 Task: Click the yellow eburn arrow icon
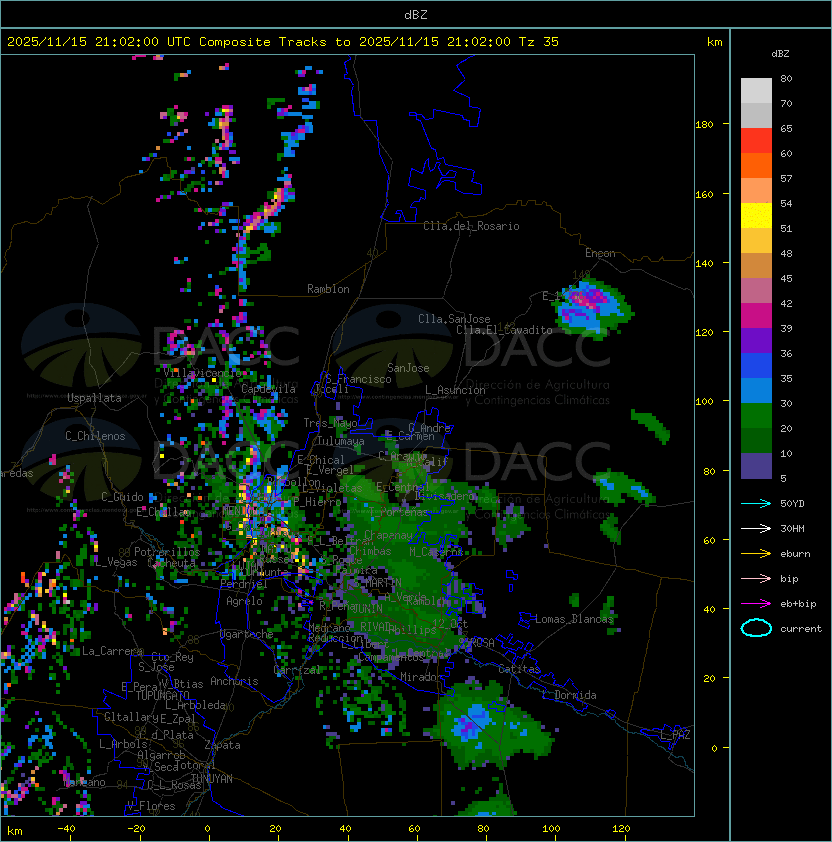[x=756, y=554]
